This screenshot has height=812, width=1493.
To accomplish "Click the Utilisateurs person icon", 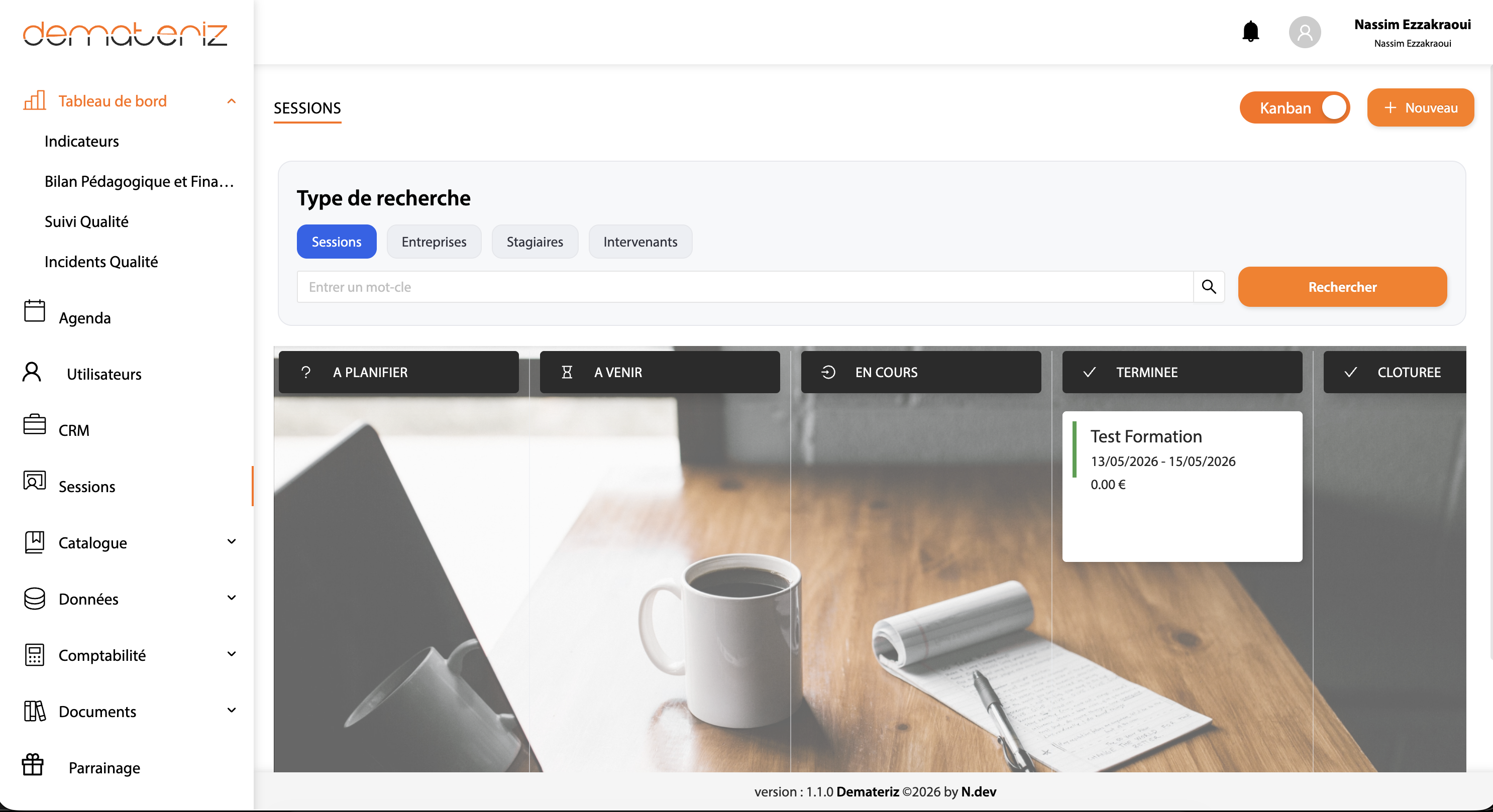I will point(32,372).
